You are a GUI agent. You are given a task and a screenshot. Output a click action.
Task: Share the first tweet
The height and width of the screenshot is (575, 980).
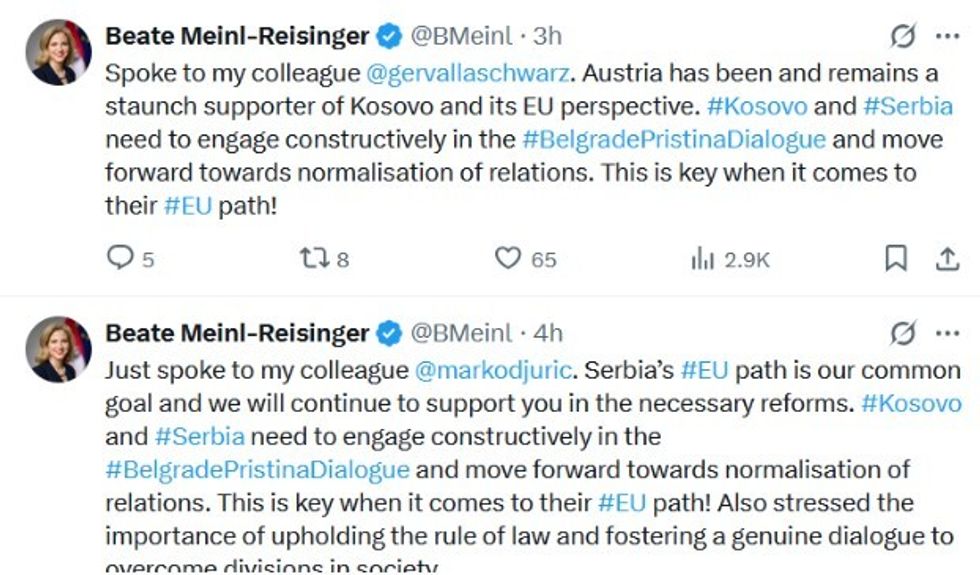(x=946, y=259)
